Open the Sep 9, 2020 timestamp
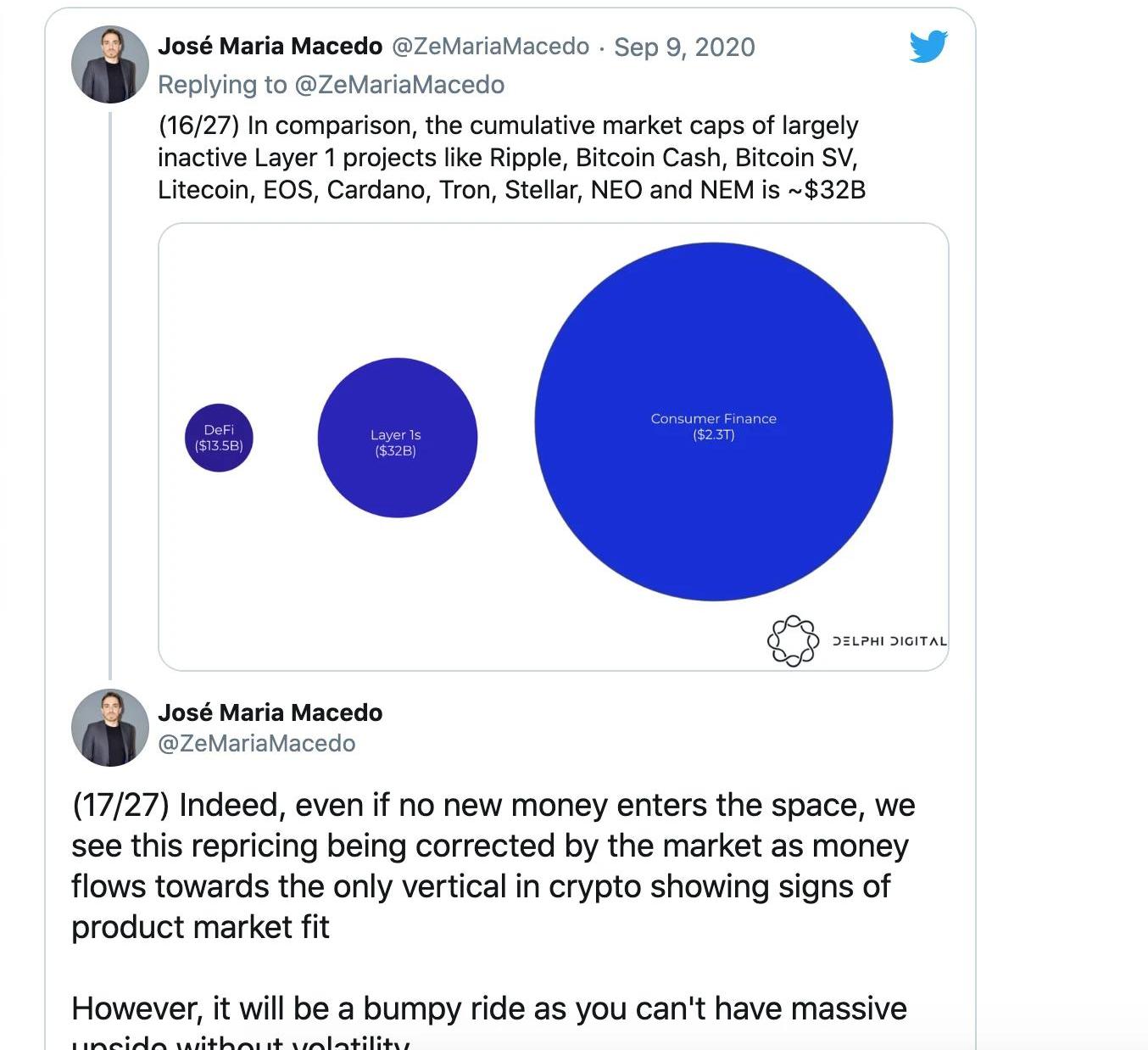The image size is (1148, 1050). pos(684,47)
